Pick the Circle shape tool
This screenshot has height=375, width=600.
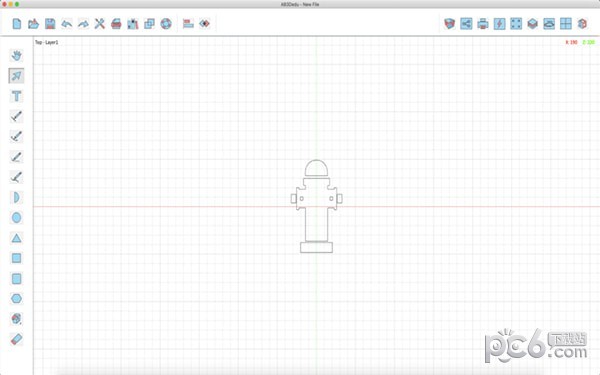(x=16, y=218)
